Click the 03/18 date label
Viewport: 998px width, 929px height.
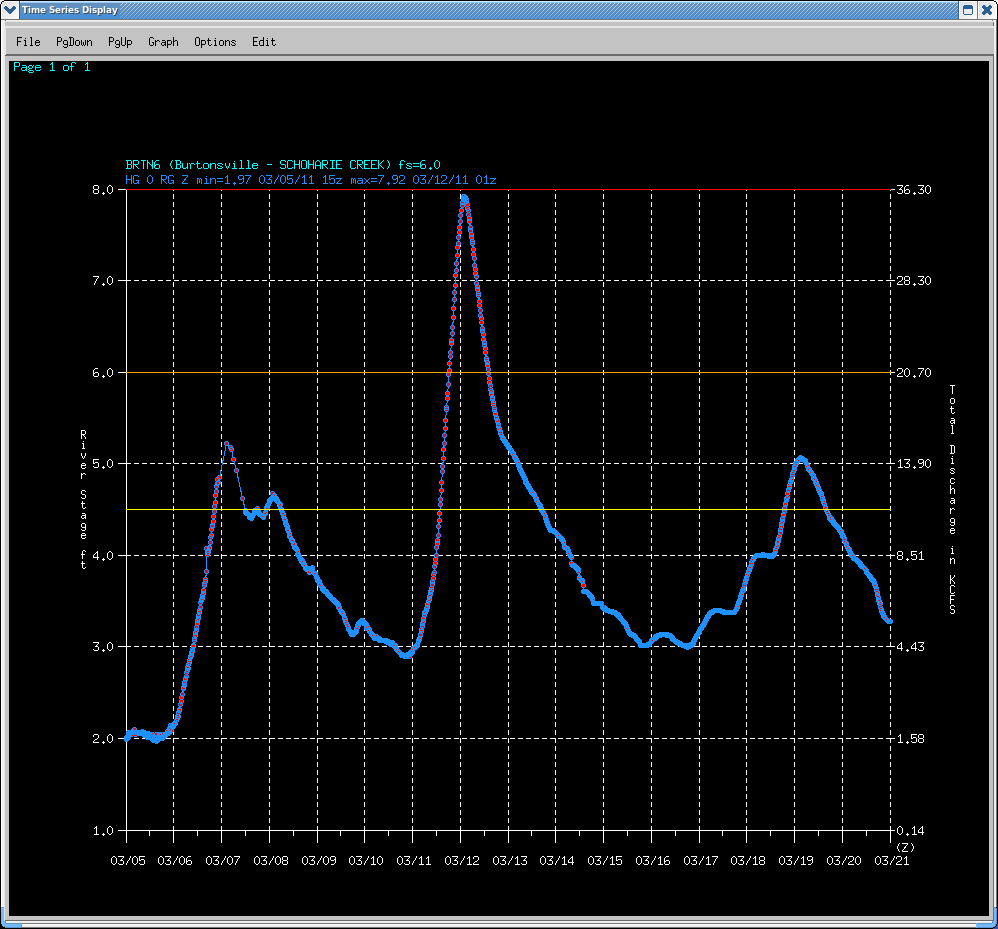coord(748,861)
